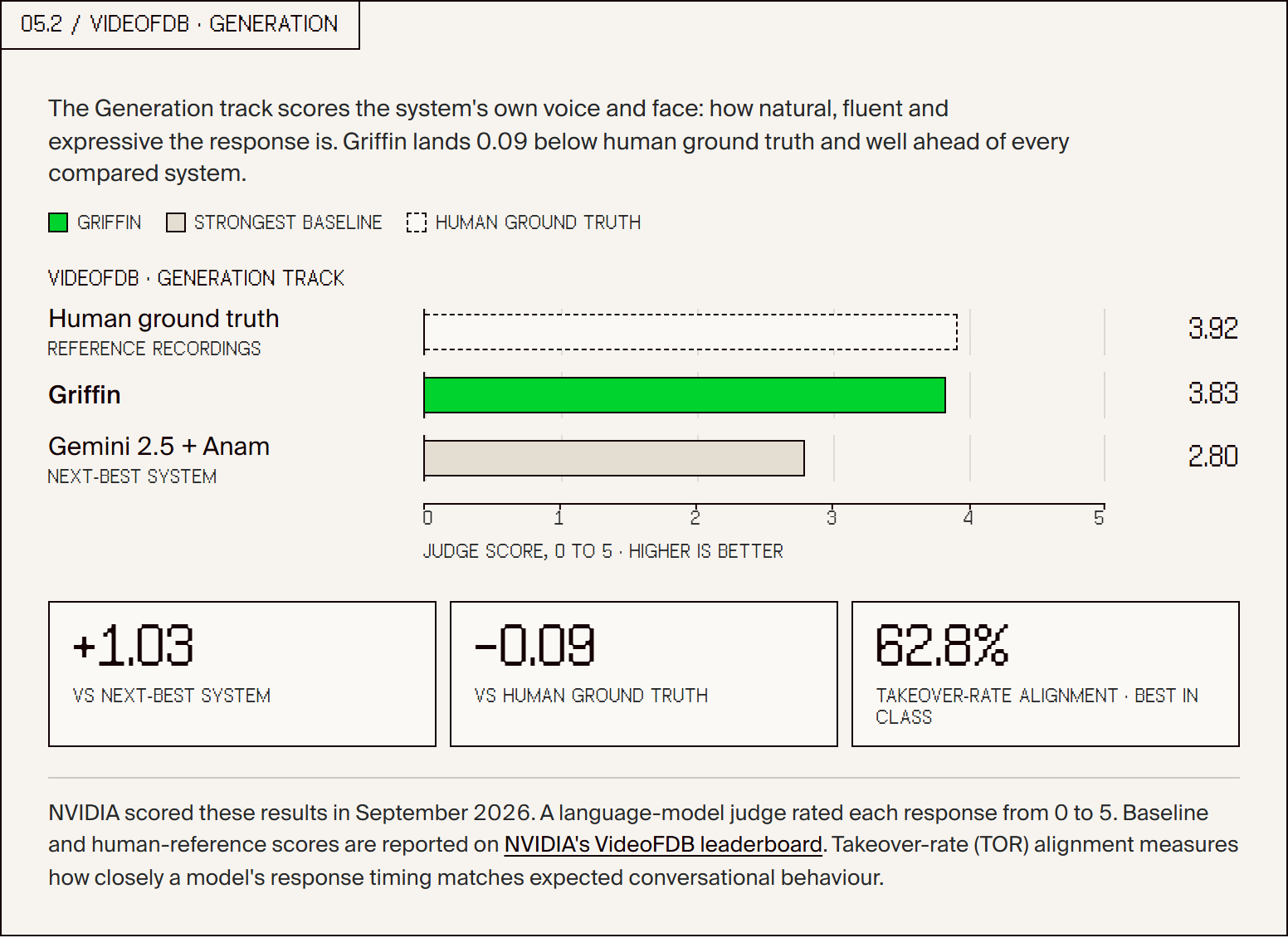Click the dashed Human Ground Truth legend box

coord(416,222)
